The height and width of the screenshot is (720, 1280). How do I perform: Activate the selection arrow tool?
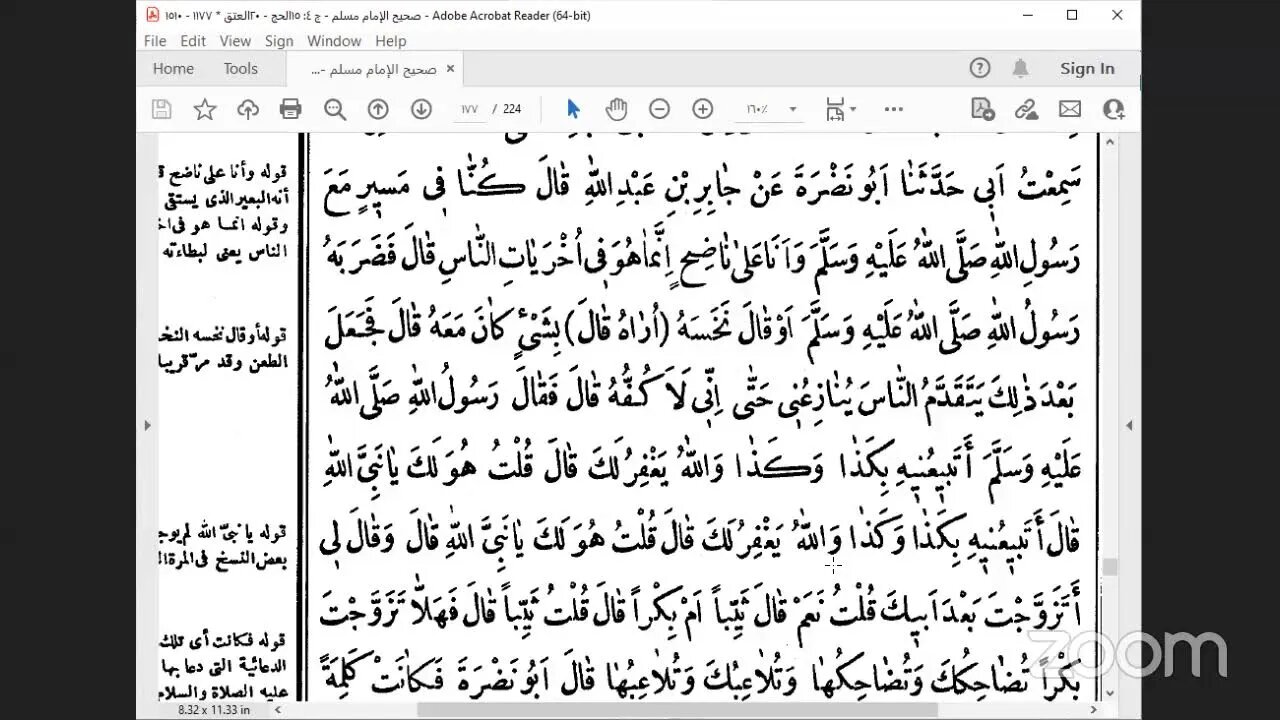click(x=573, y=109)
